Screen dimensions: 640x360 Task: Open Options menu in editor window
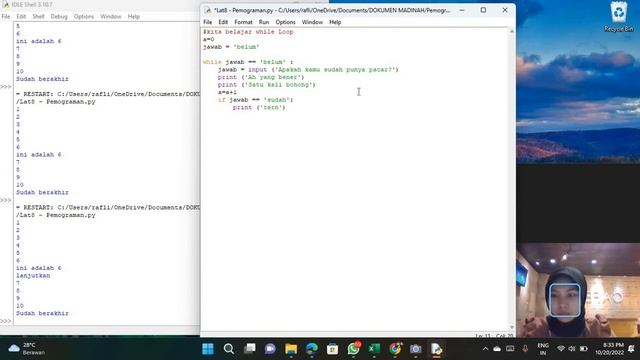[x=285, y=22]
